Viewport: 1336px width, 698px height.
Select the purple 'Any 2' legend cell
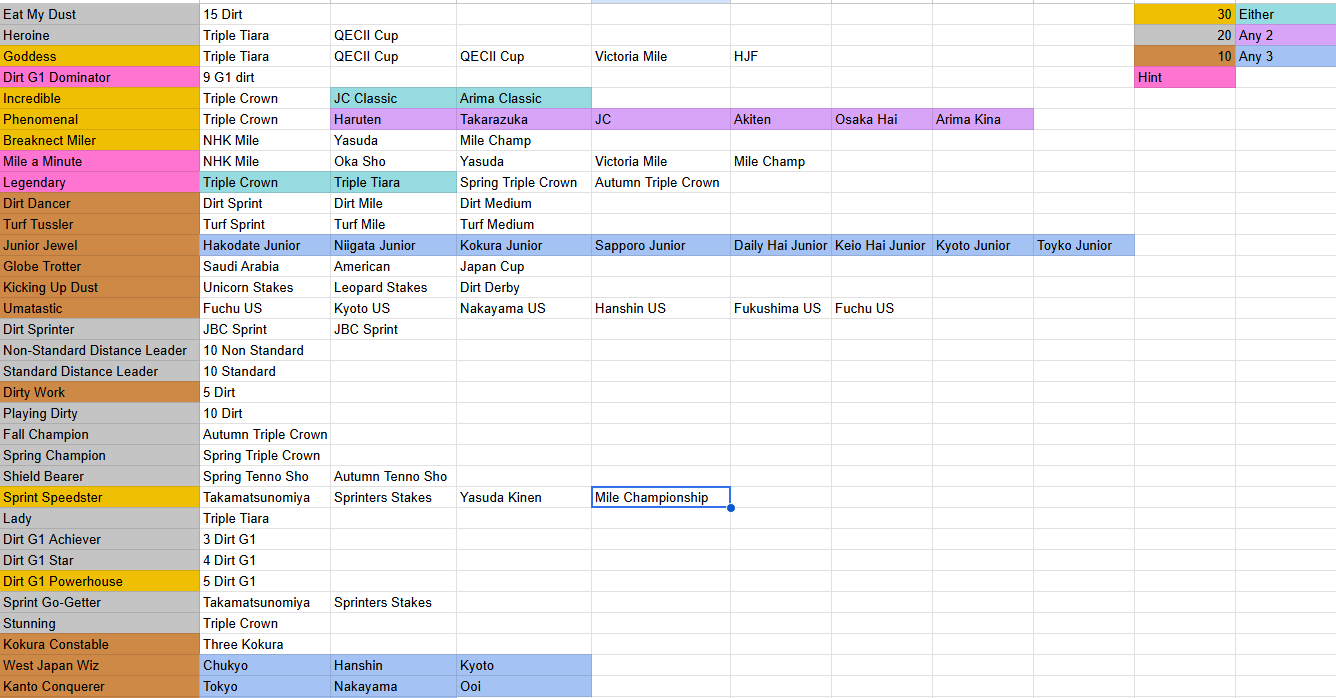[x=1285, y=35]
